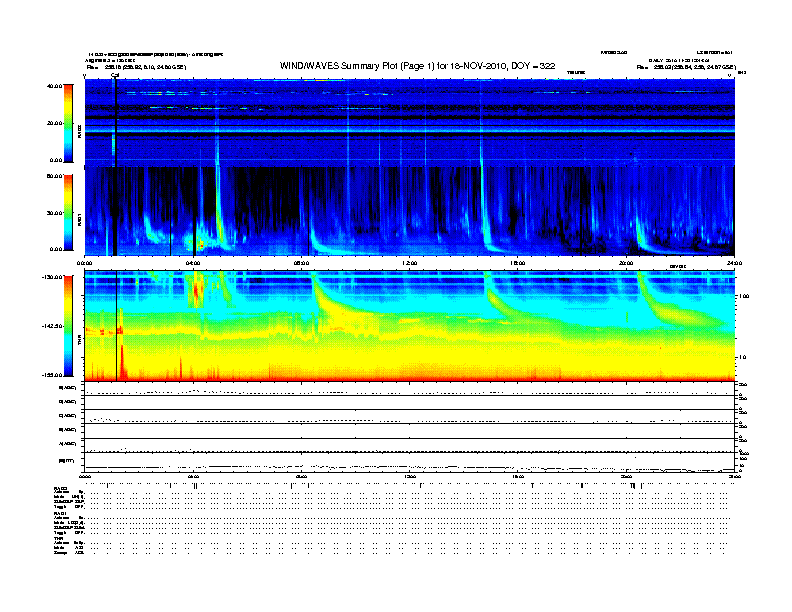The width and height of the screenshot is (792, 612).
Task: Select the 20.00 tick on RAD2 color scale
Action: pos(54,123)
